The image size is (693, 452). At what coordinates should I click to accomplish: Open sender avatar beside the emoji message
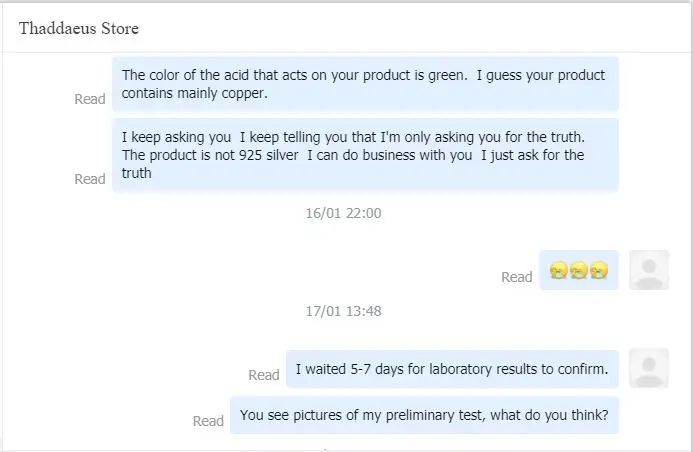[649, 270]
